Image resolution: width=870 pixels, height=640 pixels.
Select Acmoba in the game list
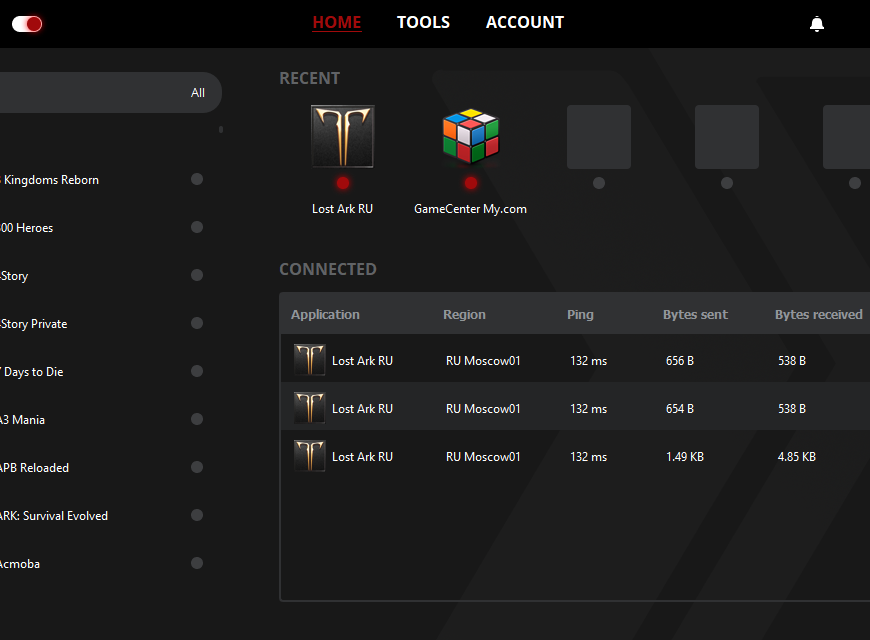click(x=21, y=564)
